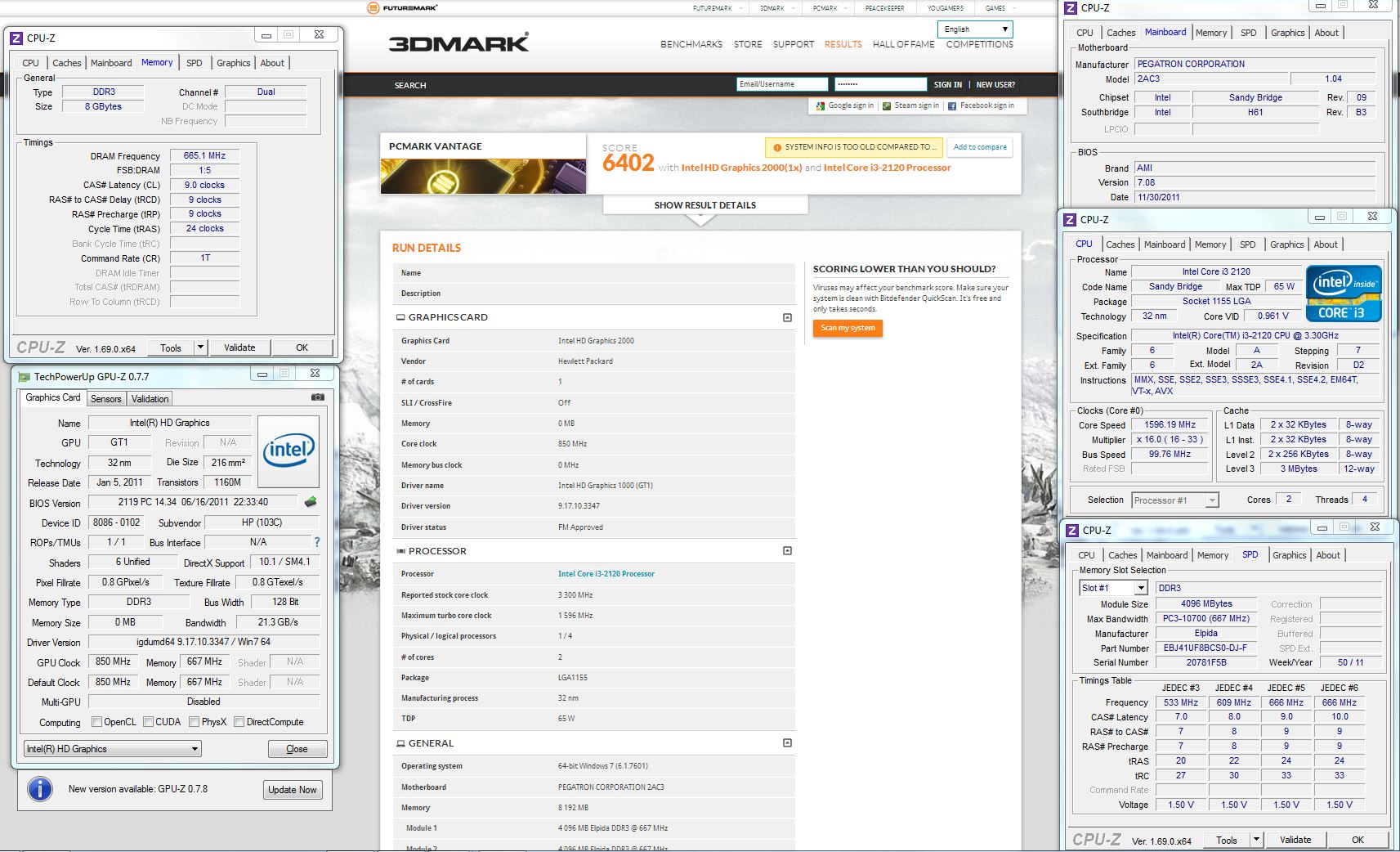Click the Intel HD Graphics 2000(1x) score link
Screen dimensions: 1400x852
(741, 168)
